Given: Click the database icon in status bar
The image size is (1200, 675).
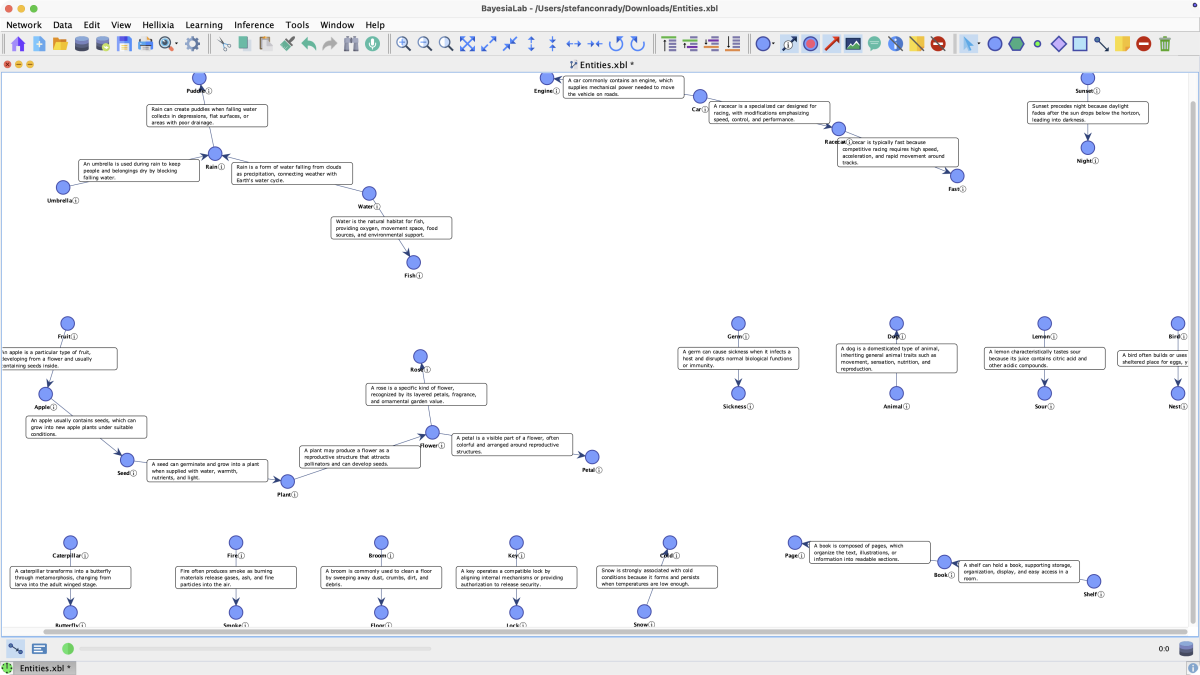Looking at the screenshot, I should pyautogui.click(x=1186, y=648).
